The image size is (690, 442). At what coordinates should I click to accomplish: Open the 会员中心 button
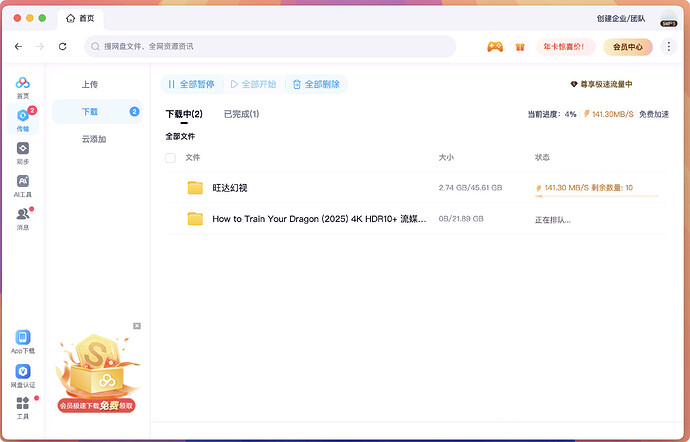pyautogui.click(x=628, y=47)
